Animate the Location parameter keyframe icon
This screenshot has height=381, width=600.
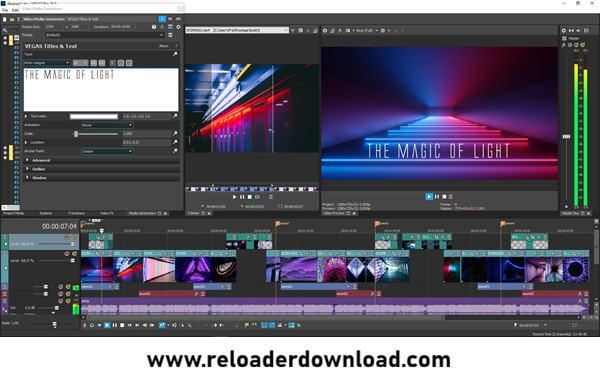coord(175,142)
